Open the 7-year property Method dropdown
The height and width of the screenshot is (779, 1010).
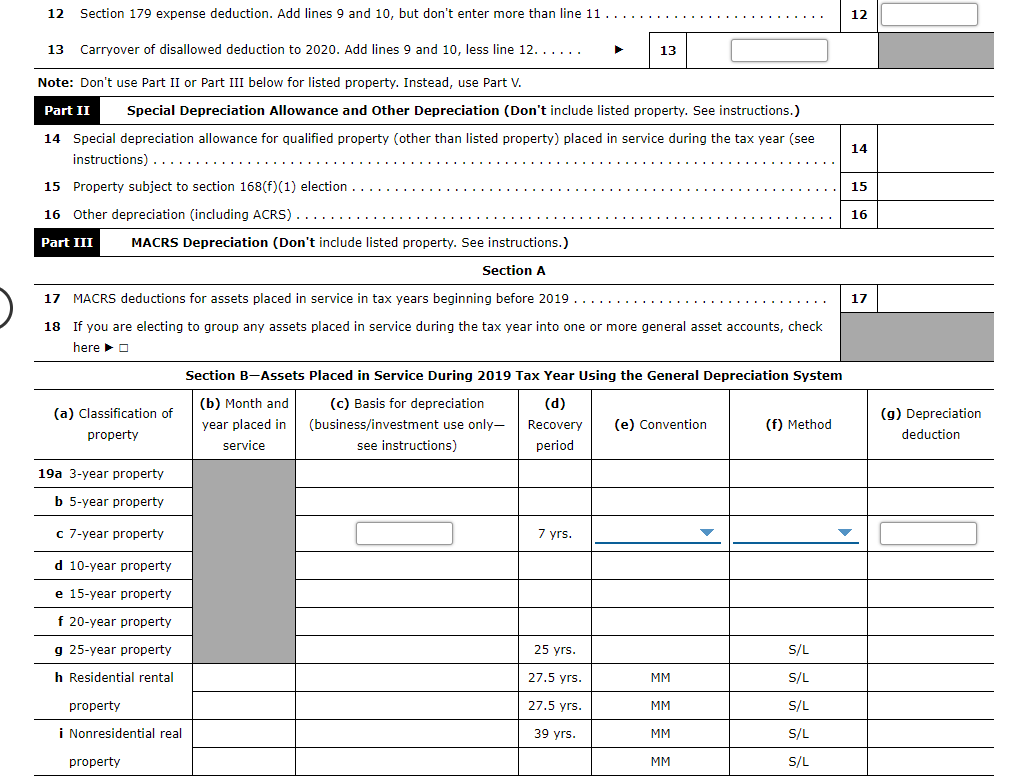[x=796, y=533]
